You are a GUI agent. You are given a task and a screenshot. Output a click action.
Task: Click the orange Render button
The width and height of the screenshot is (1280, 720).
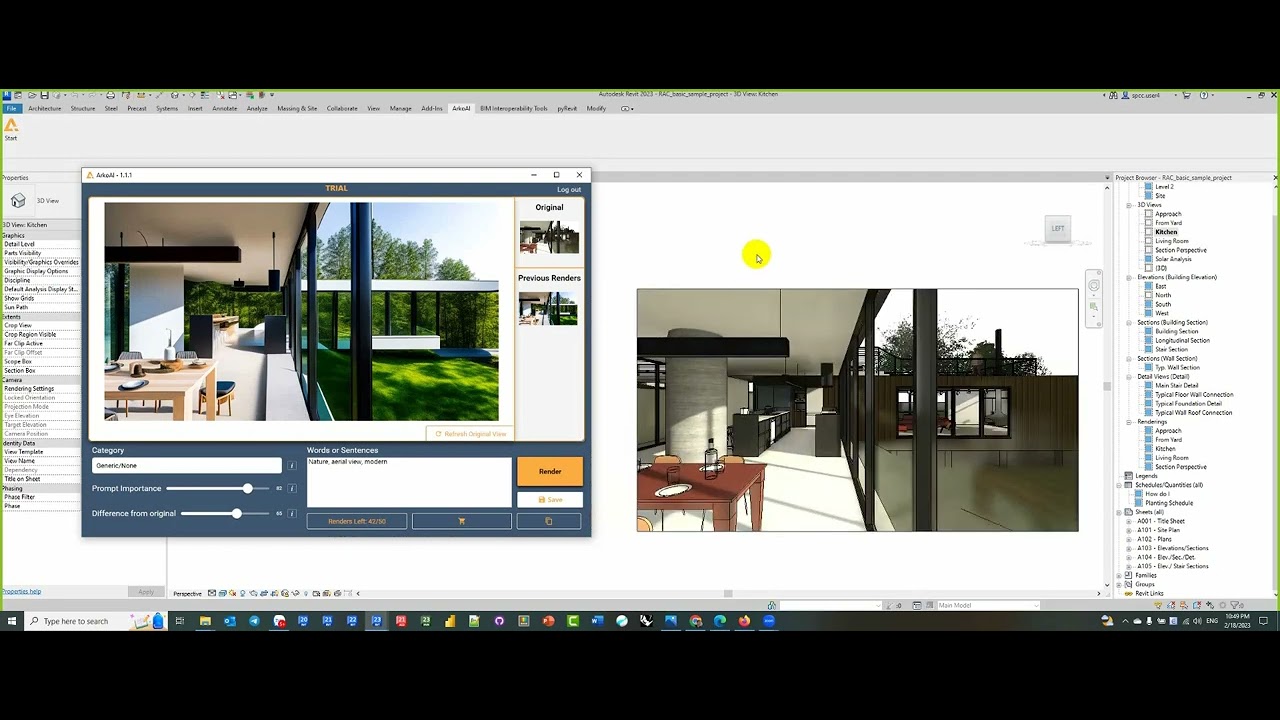coord(550,471)
